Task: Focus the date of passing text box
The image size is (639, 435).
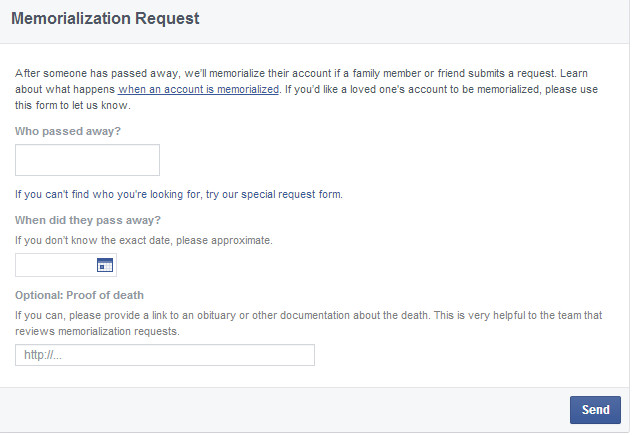Action: [x=55, y=265]
